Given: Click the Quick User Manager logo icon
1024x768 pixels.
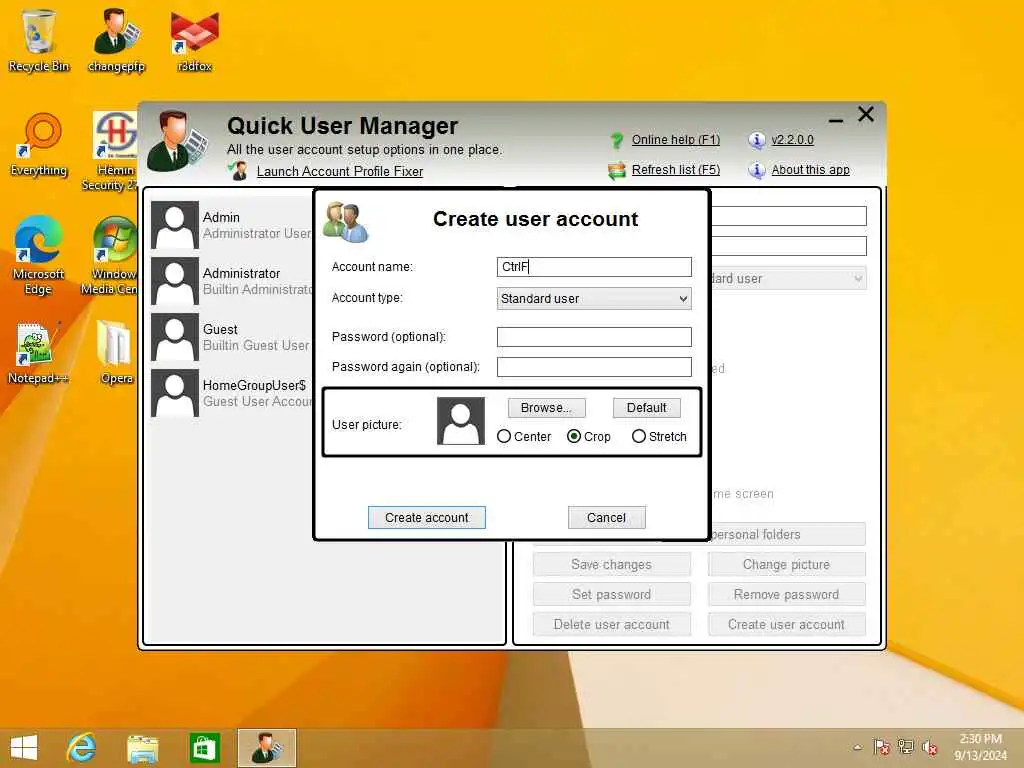Looking at the screenshot, I should tap(176, 141).
